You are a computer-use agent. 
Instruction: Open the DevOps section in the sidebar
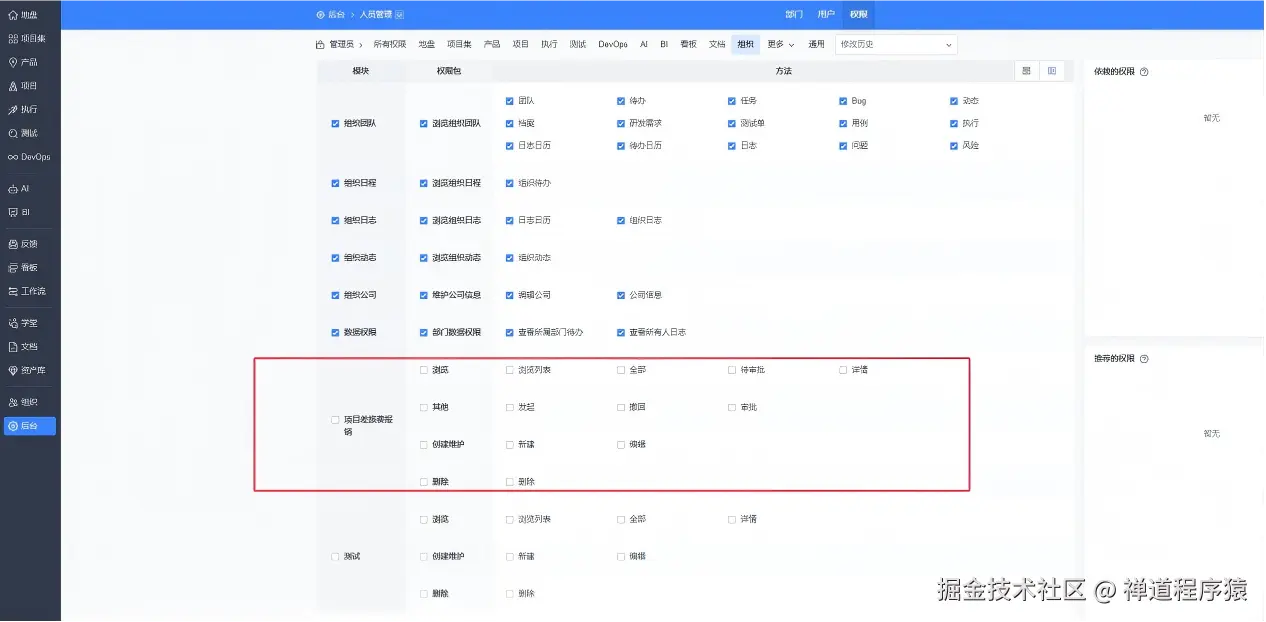coord(30,156)
